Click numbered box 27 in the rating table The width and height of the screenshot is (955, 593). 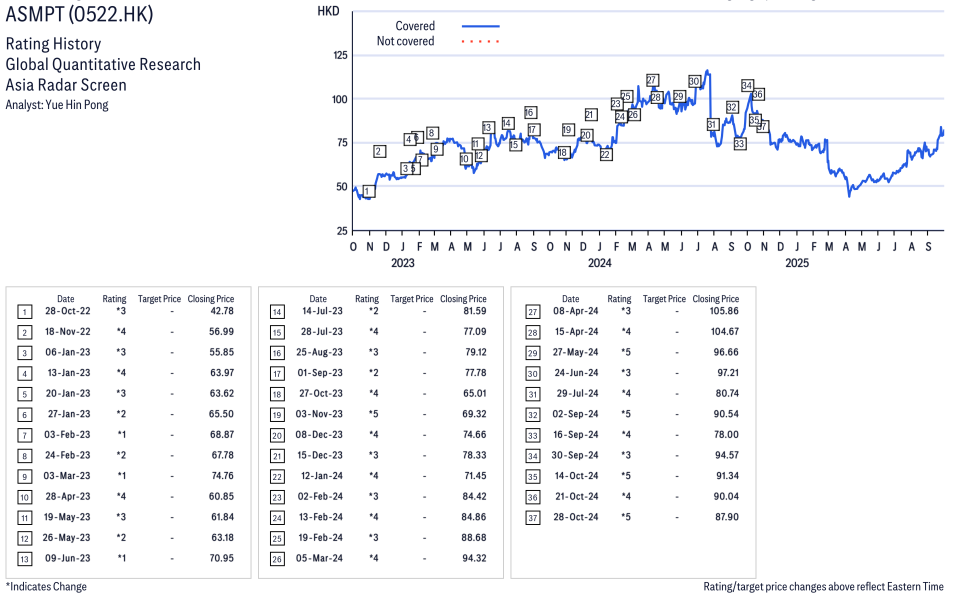[x=530, y=312]
